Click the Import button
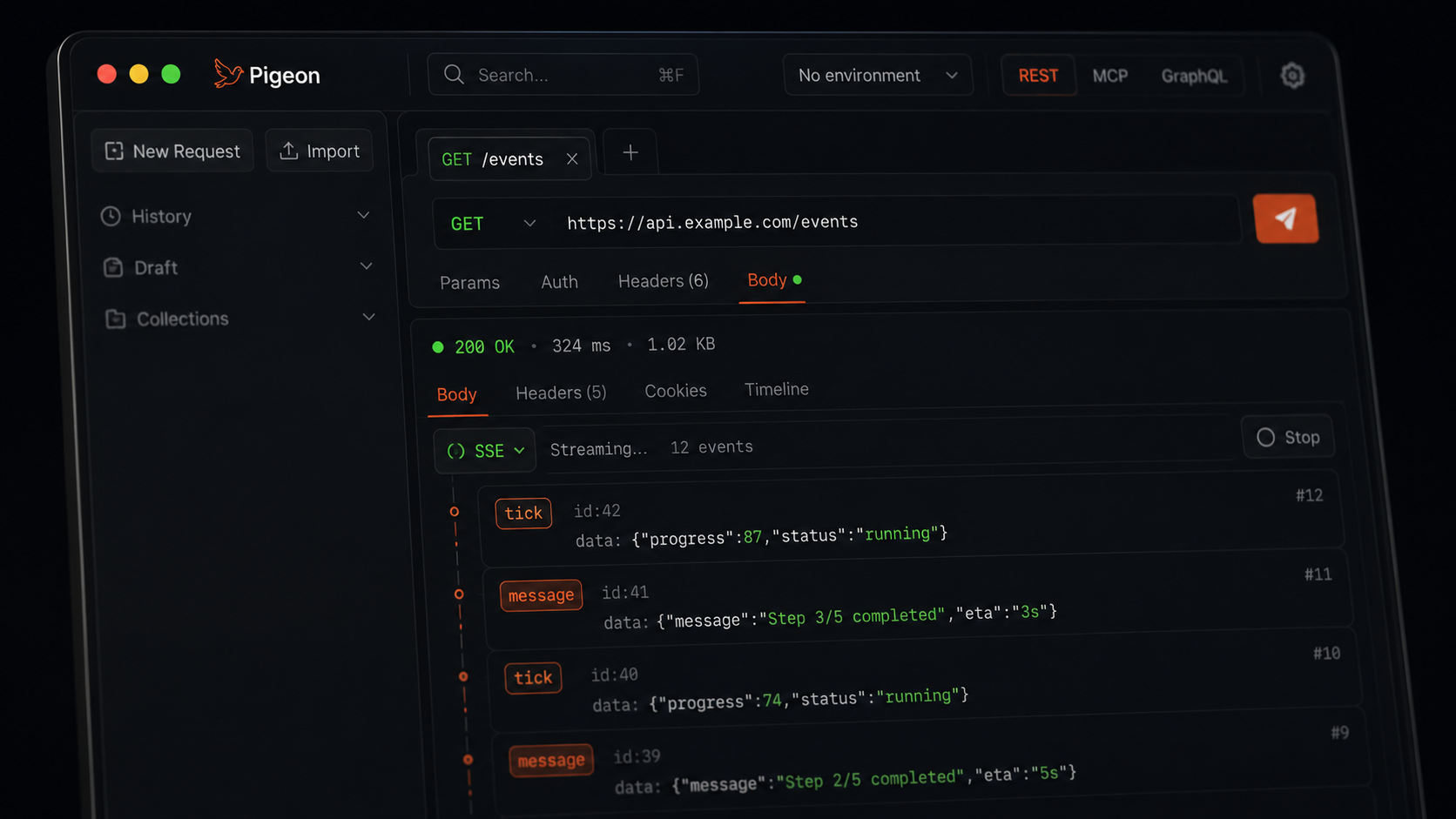 (320, 151)
